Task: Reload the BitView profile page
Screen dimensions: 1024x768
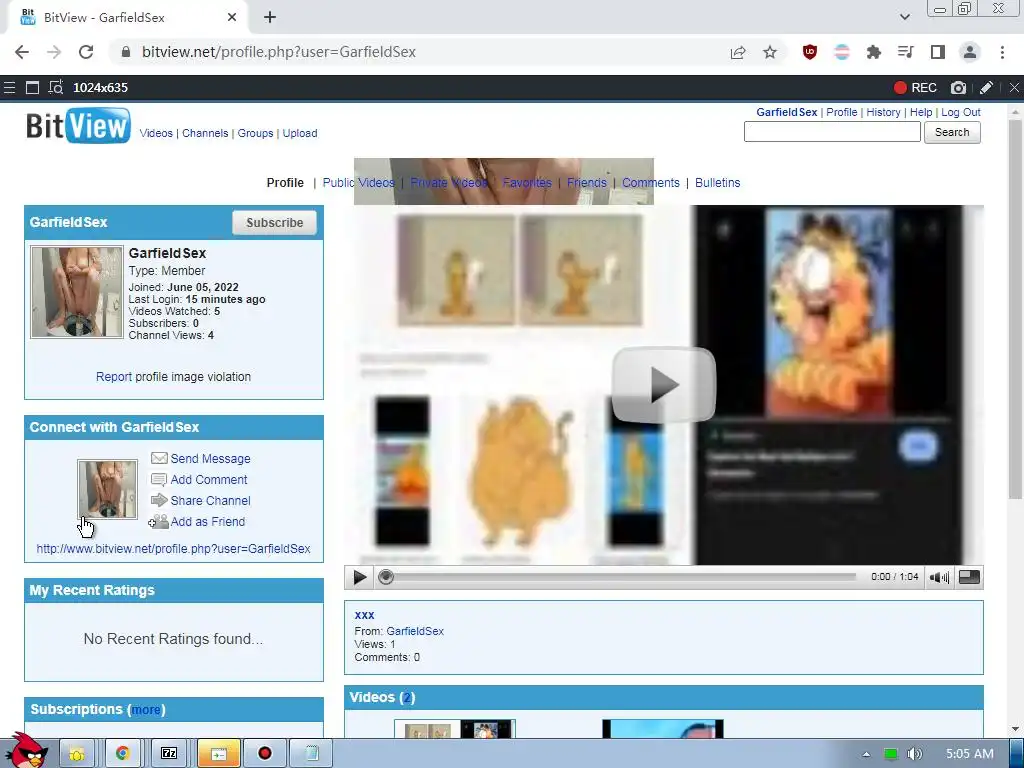Action: pyautogui.click(x=86, y=52)
